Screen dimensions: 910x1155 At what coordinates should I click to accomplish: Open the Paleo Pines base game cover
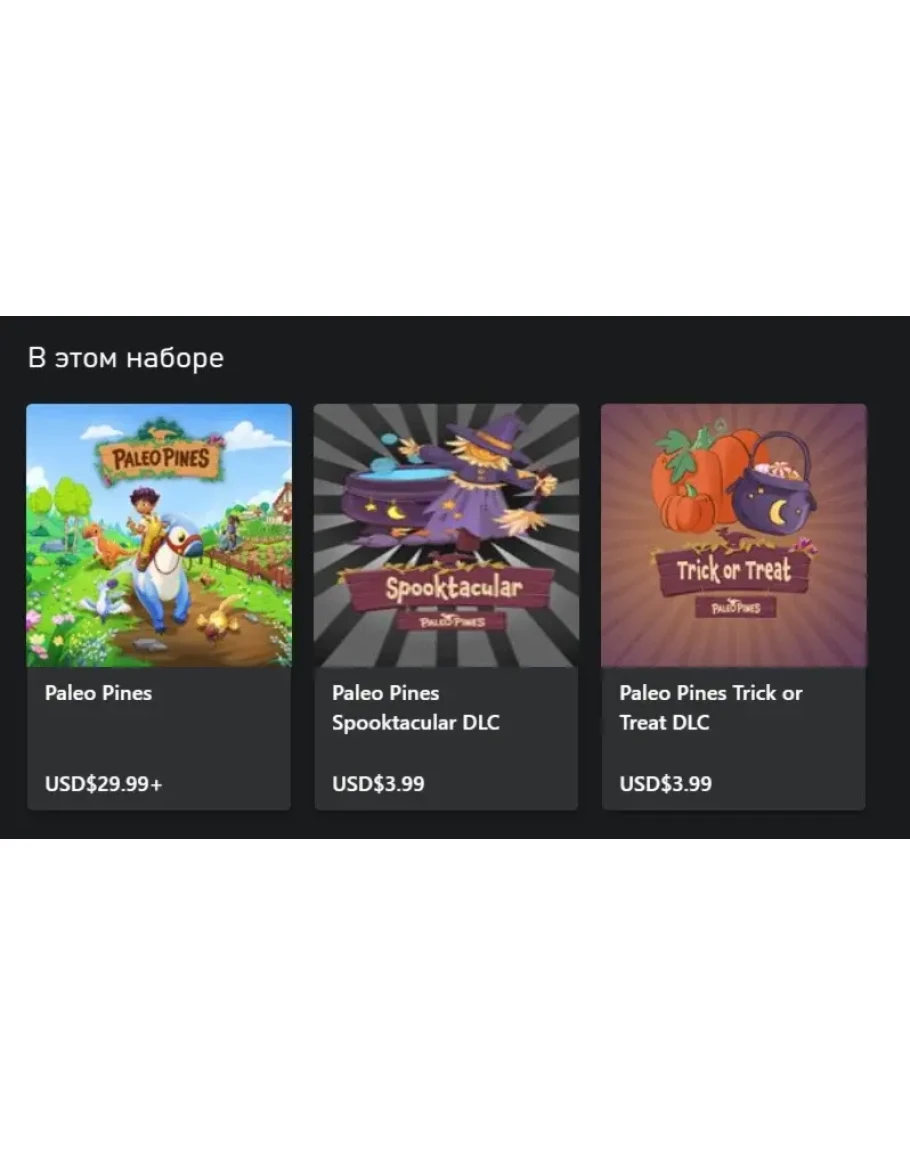pyautogui.click(x=159, y=536)
